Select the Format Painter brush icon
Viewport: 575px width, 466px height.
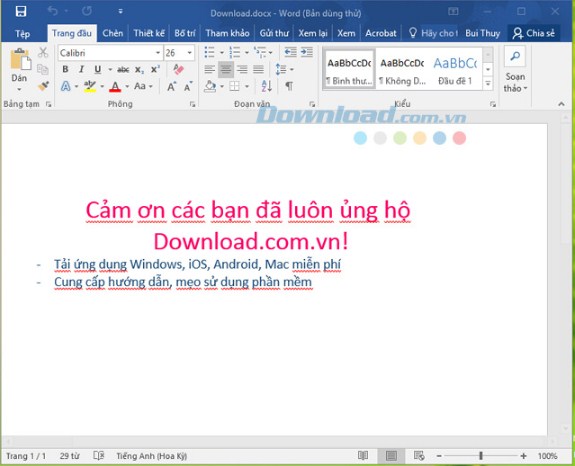coord(43,86)
